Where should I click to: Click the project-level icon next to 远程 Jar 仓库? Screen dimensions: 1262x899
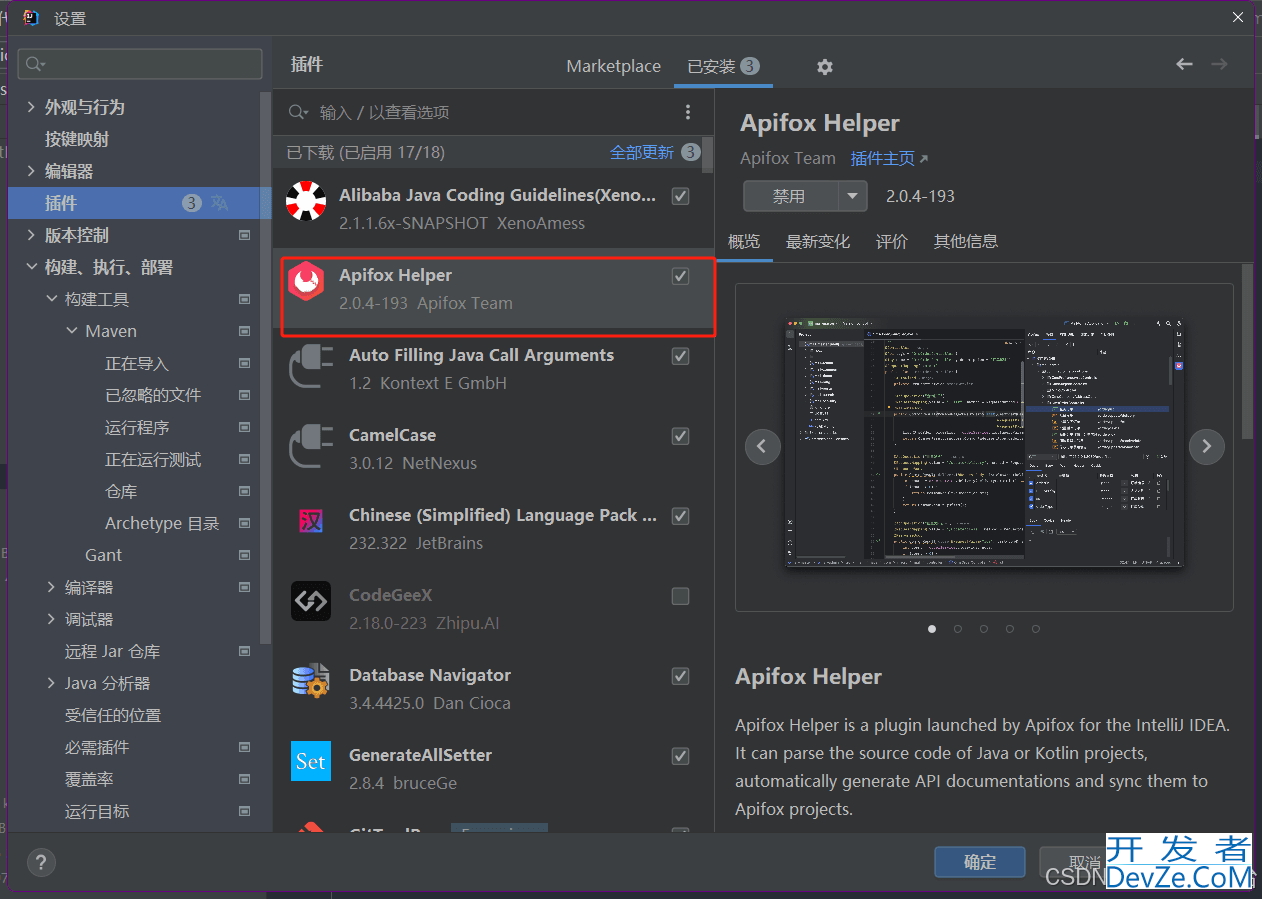(x=245, y=651)
